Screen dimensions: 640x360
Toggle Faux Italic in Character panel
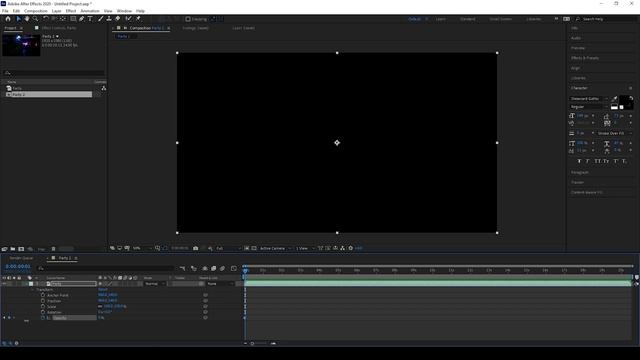pyautogui.click(x=588, y=161)
